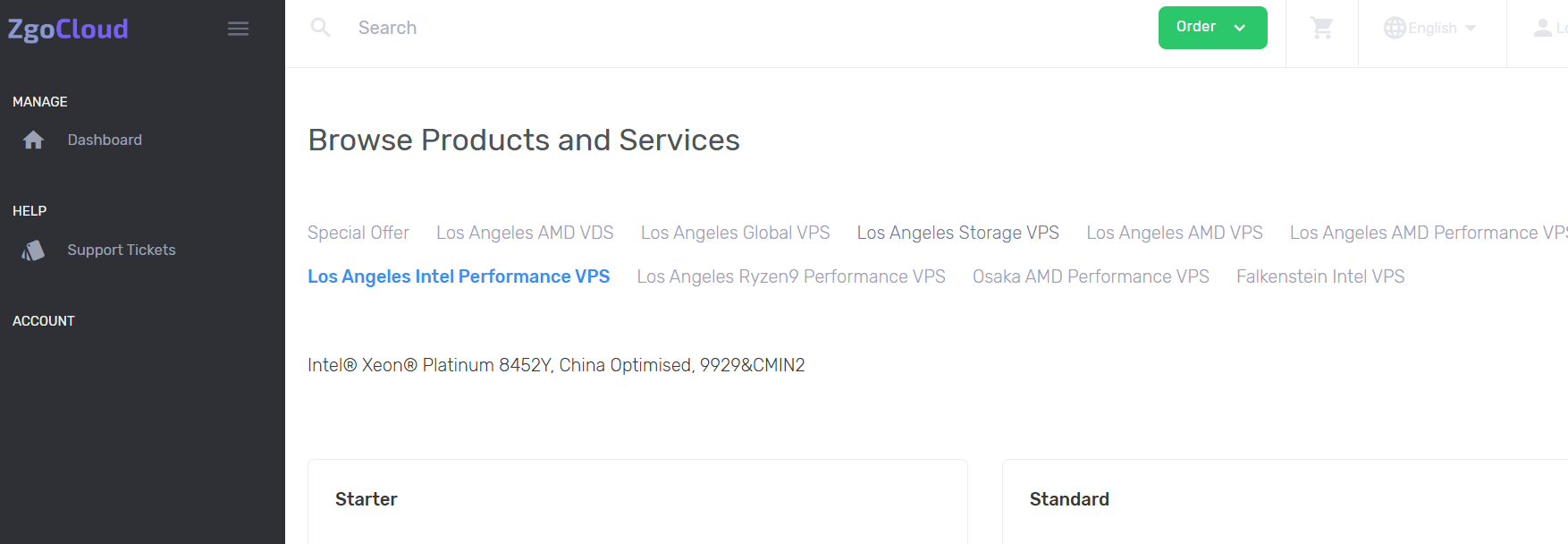Click the user account icon

pos(1543,28)
